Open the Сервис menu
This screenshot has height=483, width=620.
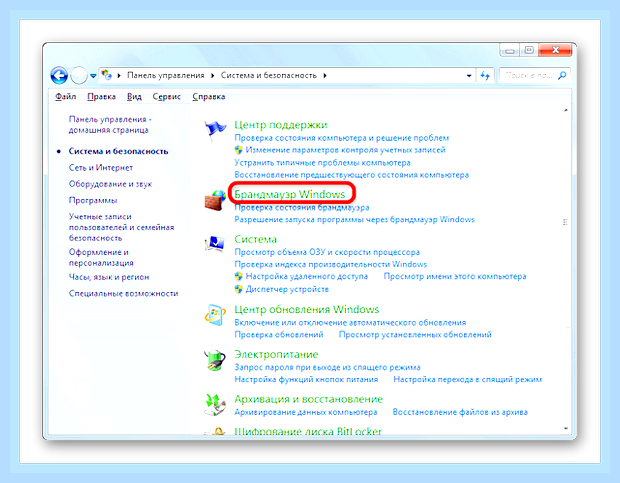(166, 96)
